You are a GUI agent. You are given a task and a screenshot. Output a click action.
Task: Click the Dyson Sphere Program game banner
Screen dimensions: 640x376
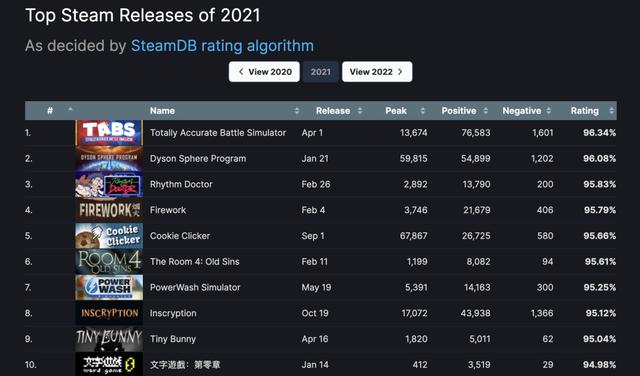[109, 158]
